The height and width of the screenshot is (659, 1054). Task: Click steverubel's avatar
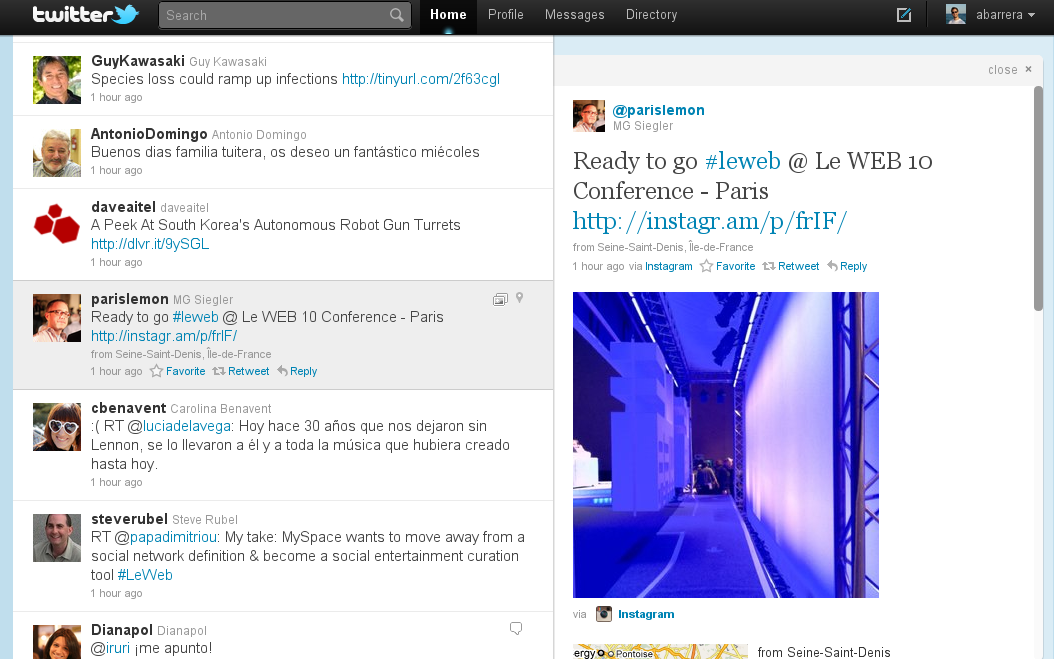(x=57, y=538)
